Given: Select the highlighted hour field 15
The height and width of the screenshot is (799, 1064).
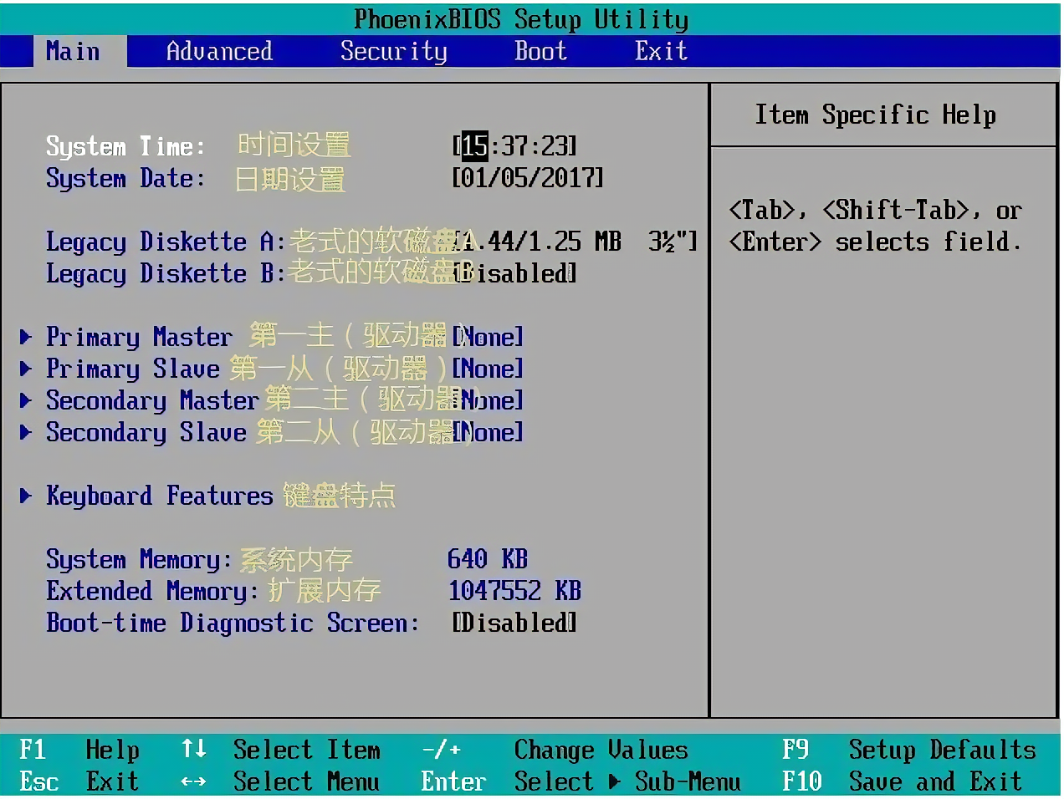Looking at the screenshot, I should coord(475,146).
